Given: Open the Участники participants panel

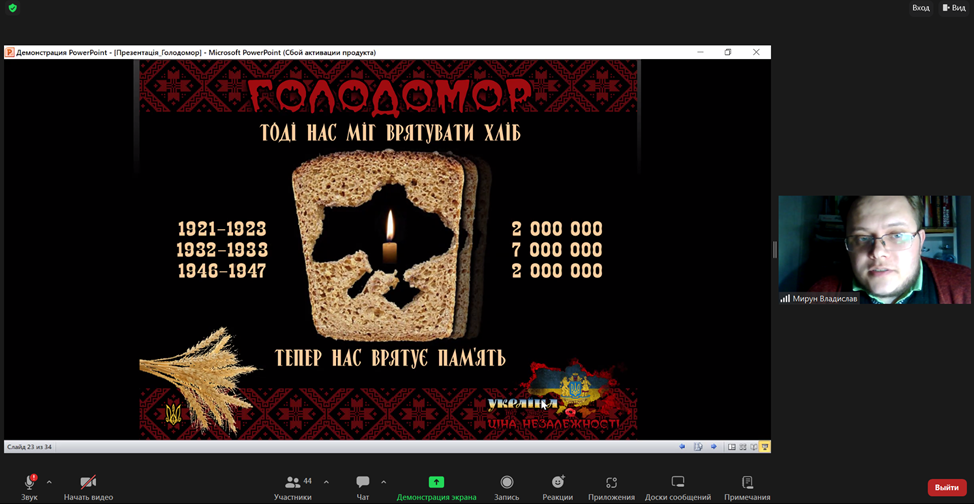Looking at the screenshot, I should 293,483.
